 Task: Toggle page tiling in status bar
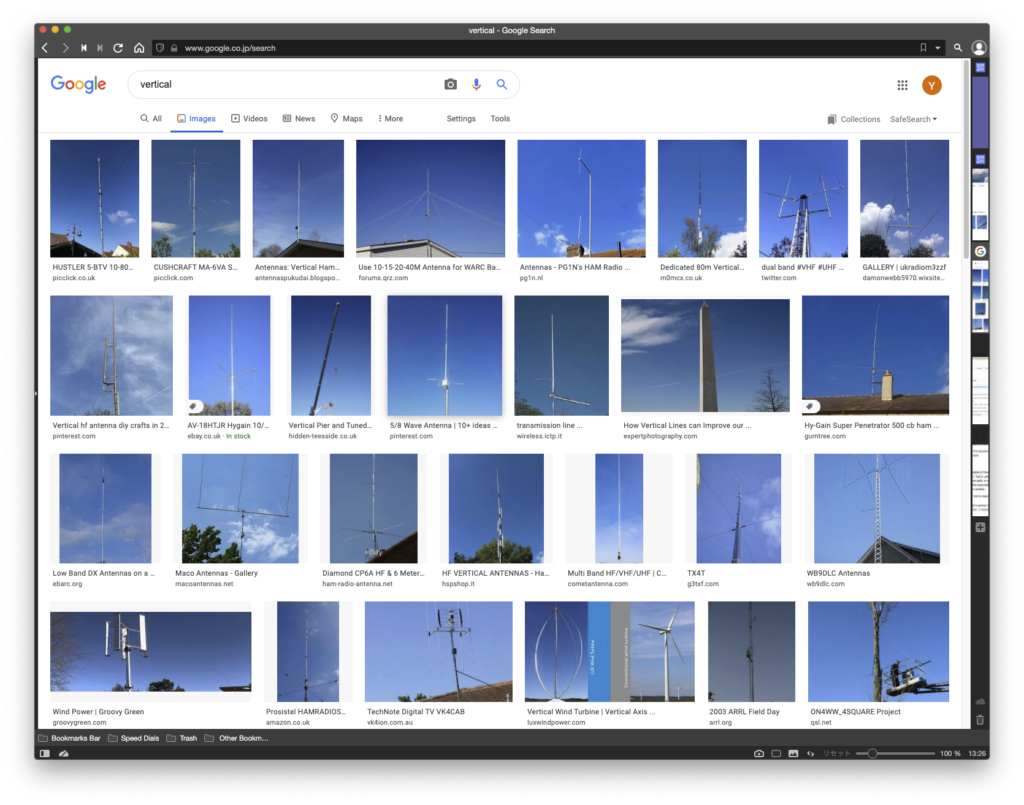pos(776,753)
